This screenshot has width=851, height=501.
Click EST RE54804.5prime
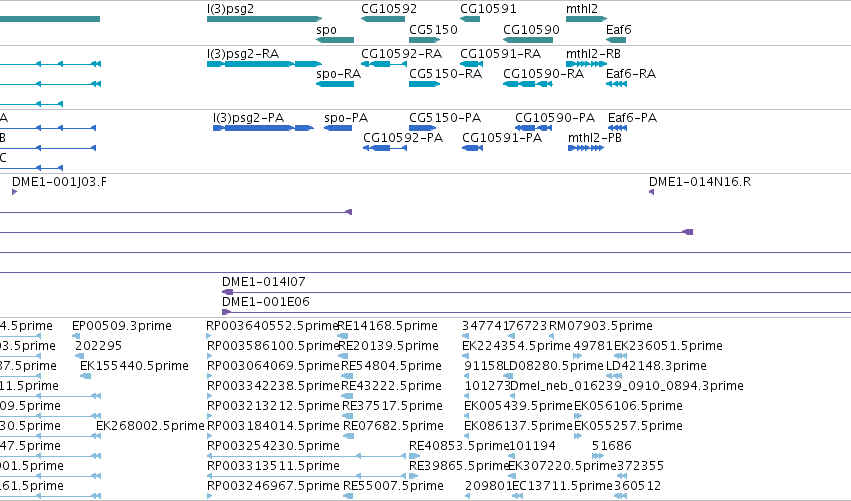tap(391, 366)
